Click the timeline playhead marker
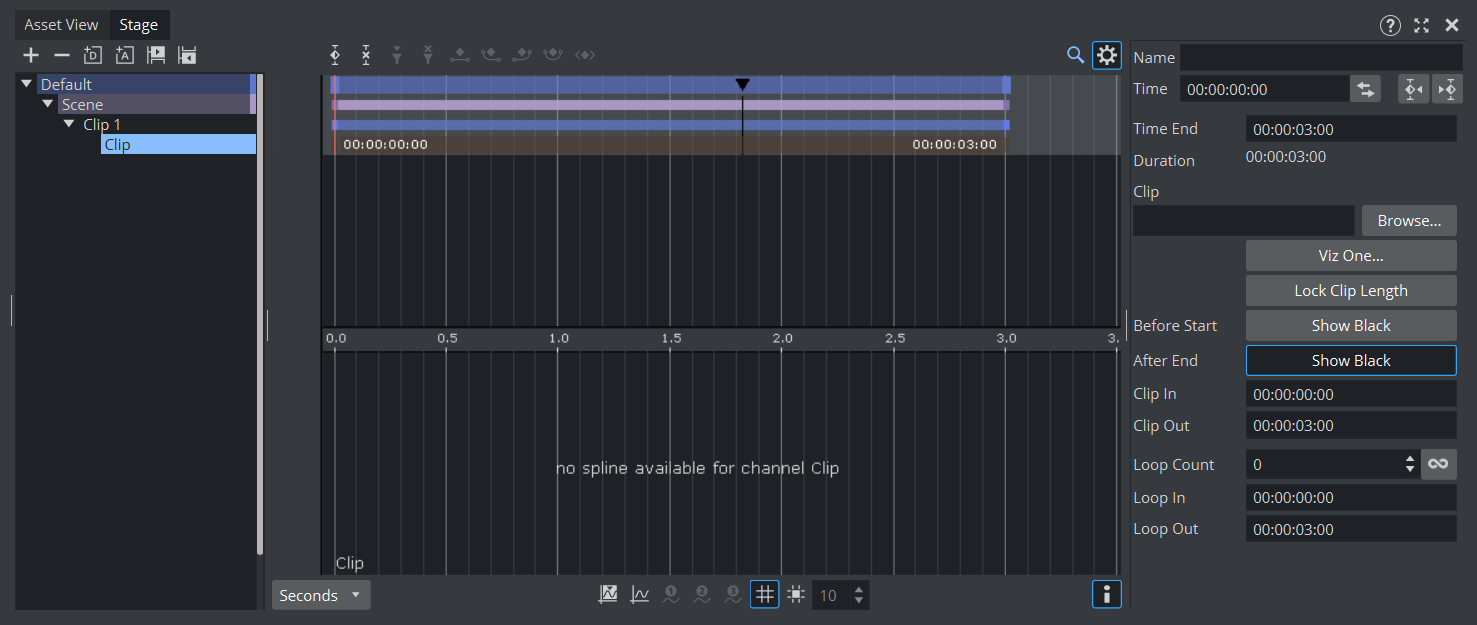Image resolution: width=1477 pixels, height=625 pixels. pos(742,85)
